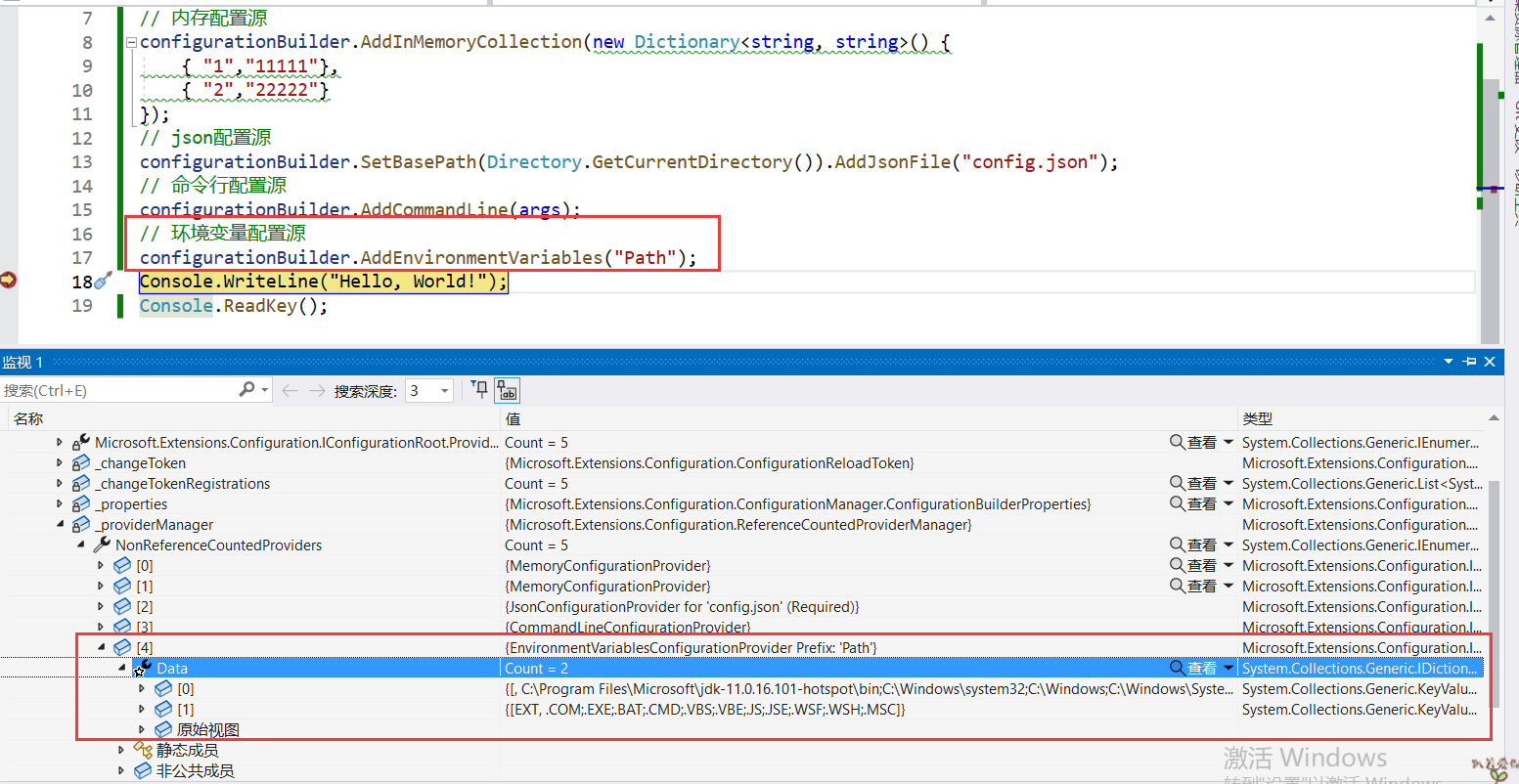Close the Watch 1 (监视 1) panel
Viewport: 1519px width, 784px height.
(x=1490, y=362)
